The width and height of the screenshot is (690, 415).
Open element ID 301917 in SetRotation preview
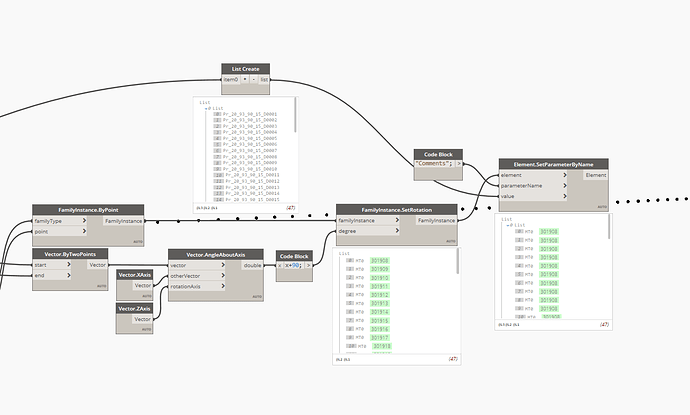[379, 338]
